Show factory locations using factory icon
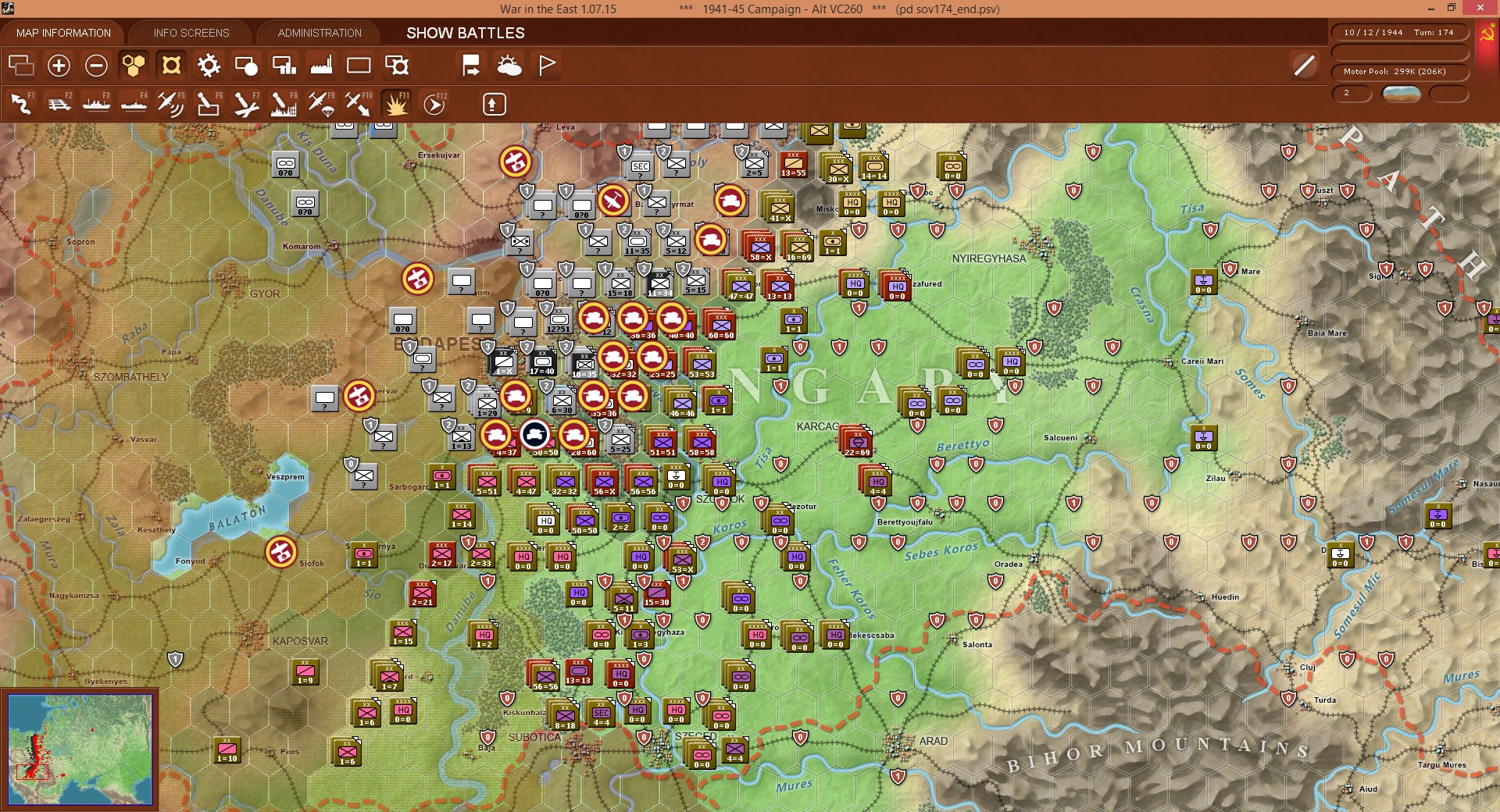The image size is (1500, 812). pyautogui.click(x=321, y=66)
